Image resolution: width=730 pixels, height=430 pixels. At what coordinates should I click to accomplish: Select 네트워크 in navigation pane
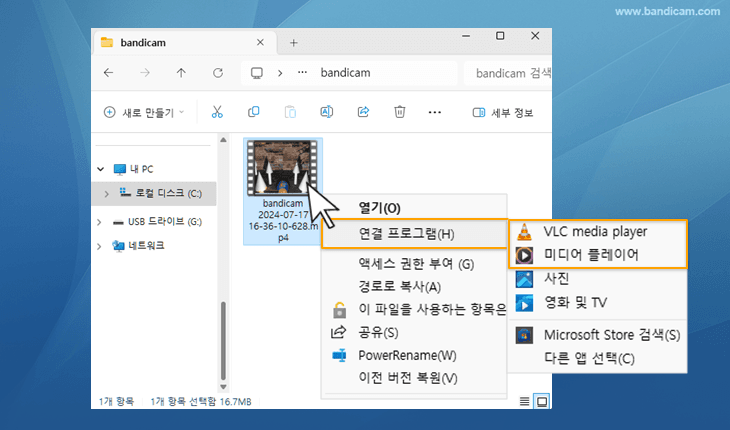click(146, 246)
